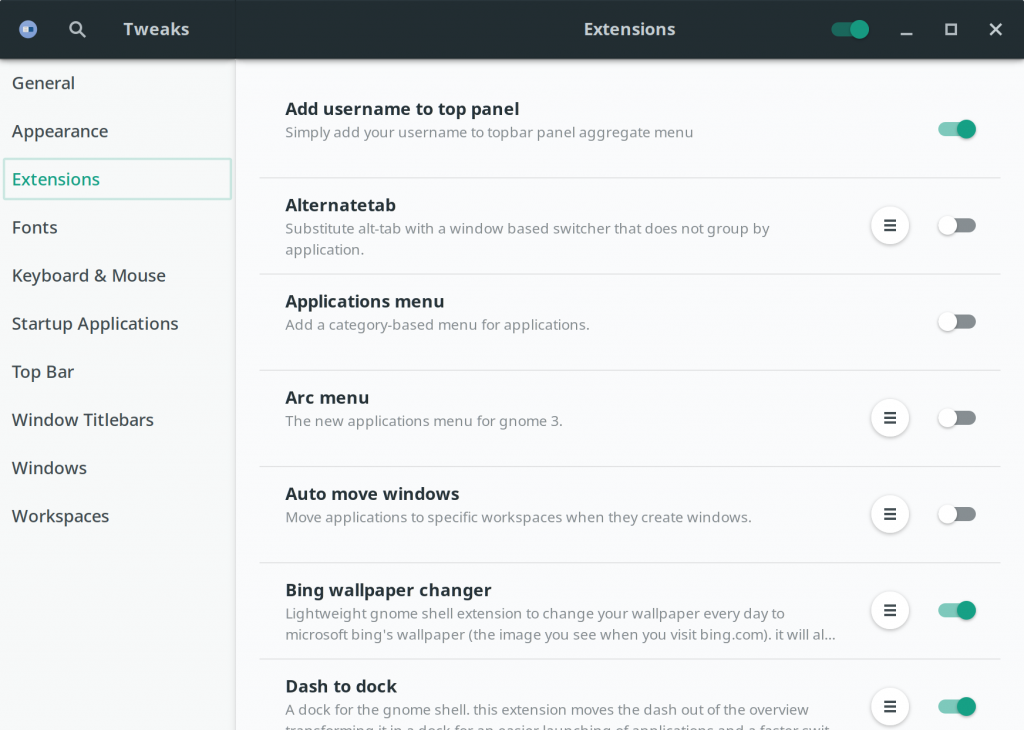
Task: Open search with the magnifier icon
Action: 77,29
